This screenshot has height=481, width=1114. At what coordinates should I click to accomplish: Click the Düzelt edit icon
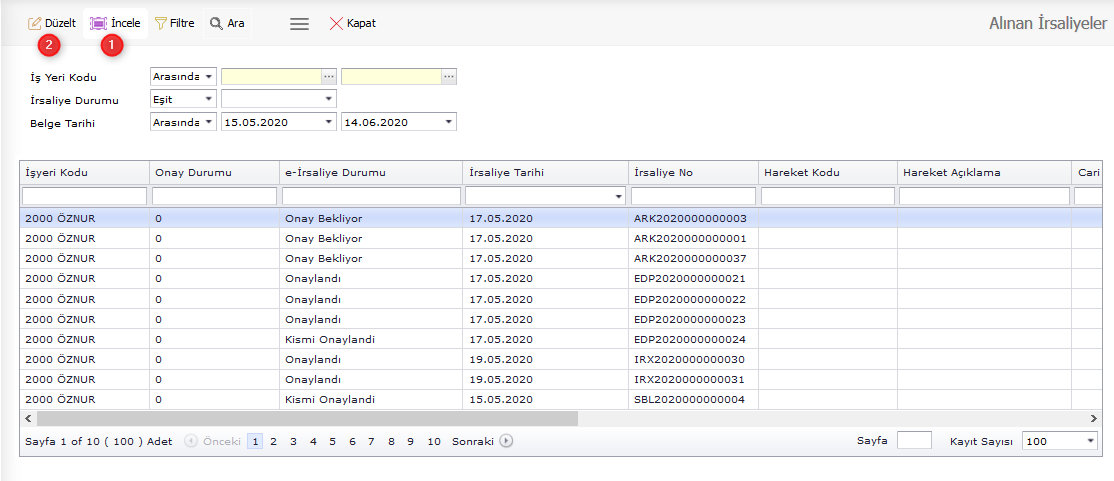[35, 23]
